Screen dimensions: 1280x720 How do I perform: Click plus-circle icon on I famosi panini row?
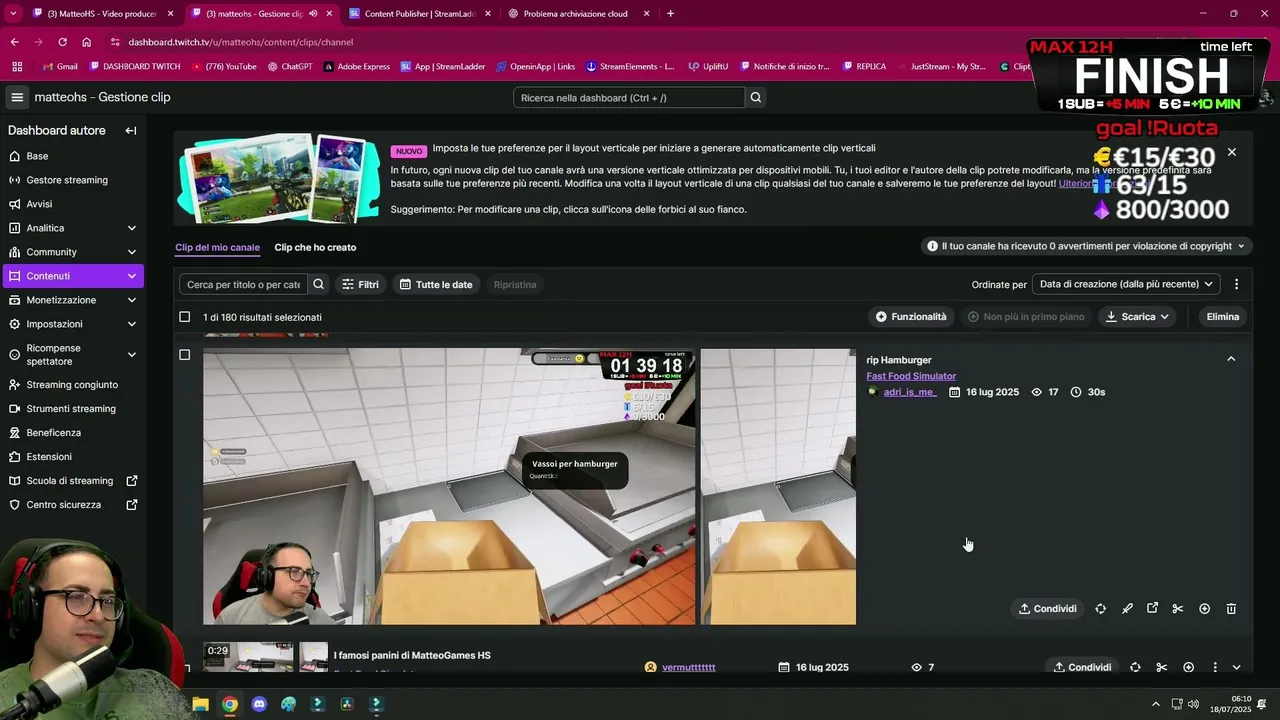click(x=1188, y=667)
